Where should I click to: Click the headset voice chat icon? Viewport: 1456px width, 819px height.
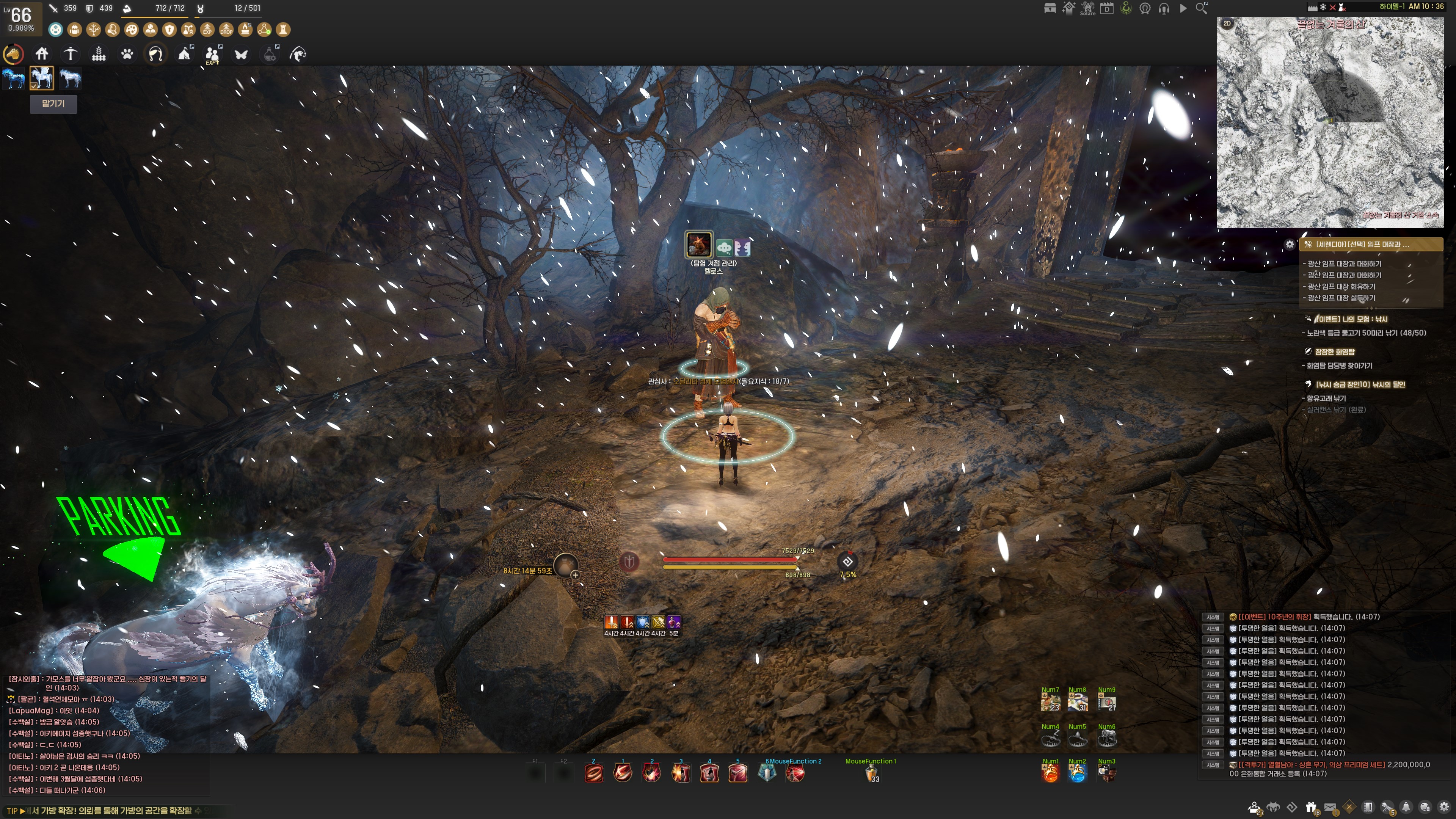tap(1164, 8)
